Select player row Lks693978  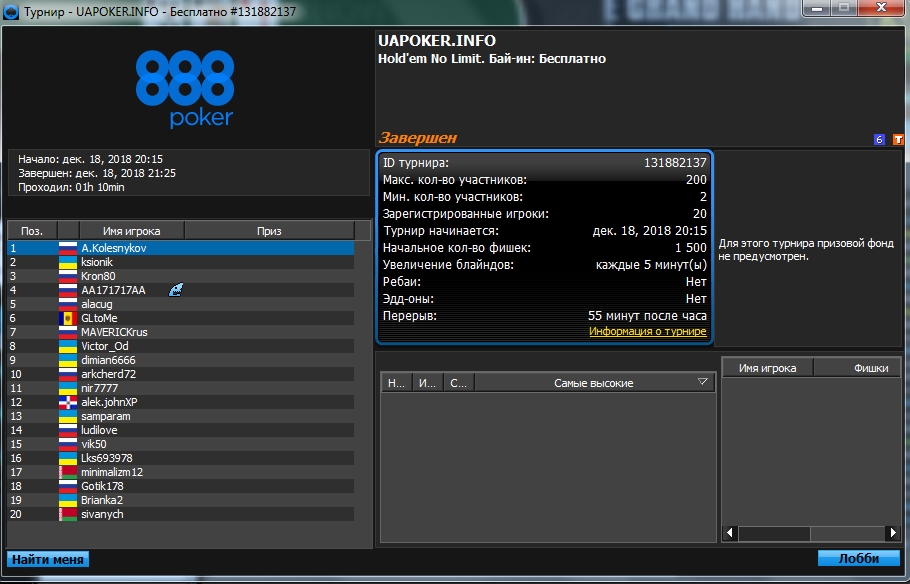coord(181,458)
